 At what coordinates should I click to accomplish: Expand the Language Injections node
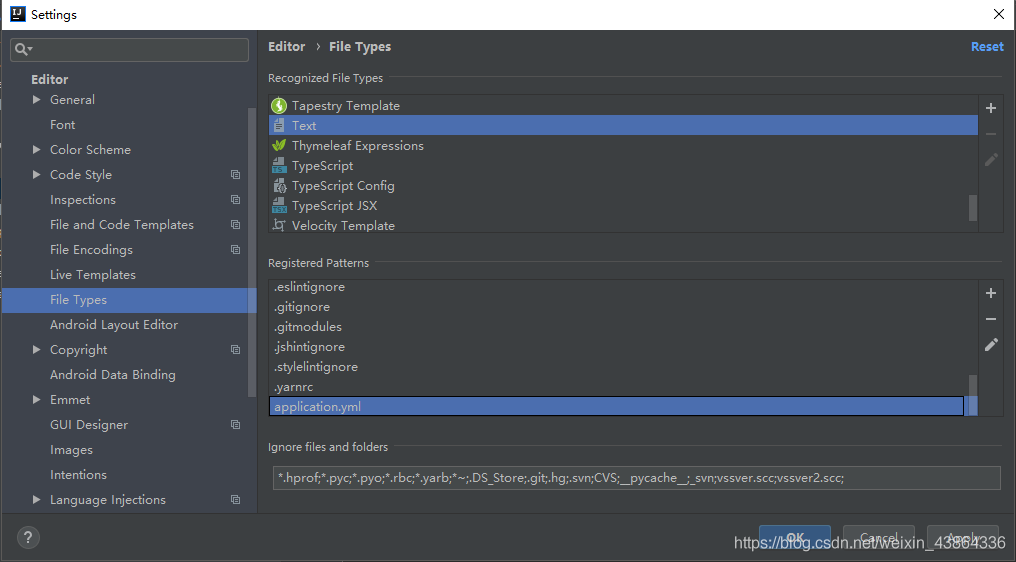37,500
